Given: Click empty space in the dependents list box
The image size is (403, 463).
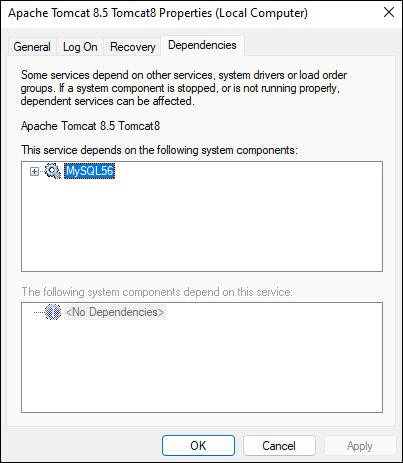Looking at the screenshot, I should 202,367.
